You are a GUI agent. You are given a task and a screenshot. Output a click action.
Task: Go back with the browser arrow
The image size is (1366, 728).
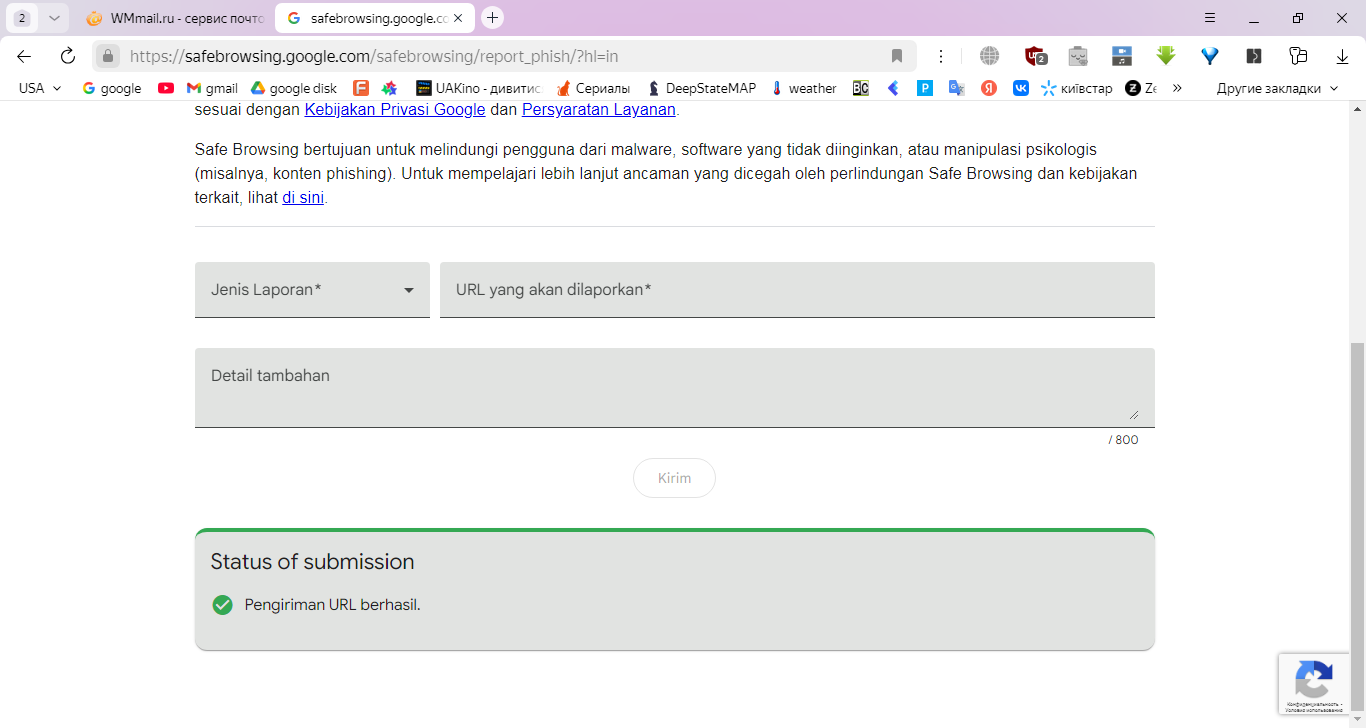click(x=24, y=56)
